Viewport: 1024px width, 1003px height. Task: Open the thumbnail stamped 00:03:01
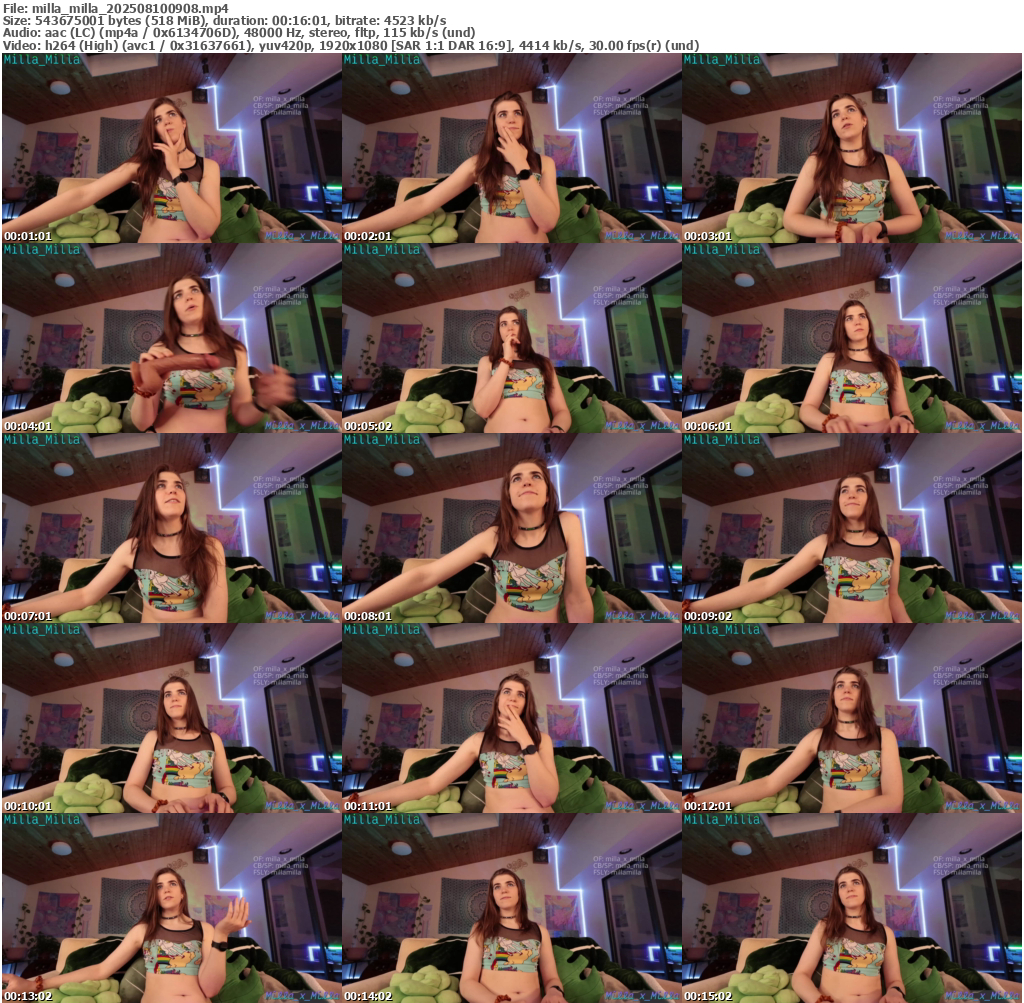point(852,148)
